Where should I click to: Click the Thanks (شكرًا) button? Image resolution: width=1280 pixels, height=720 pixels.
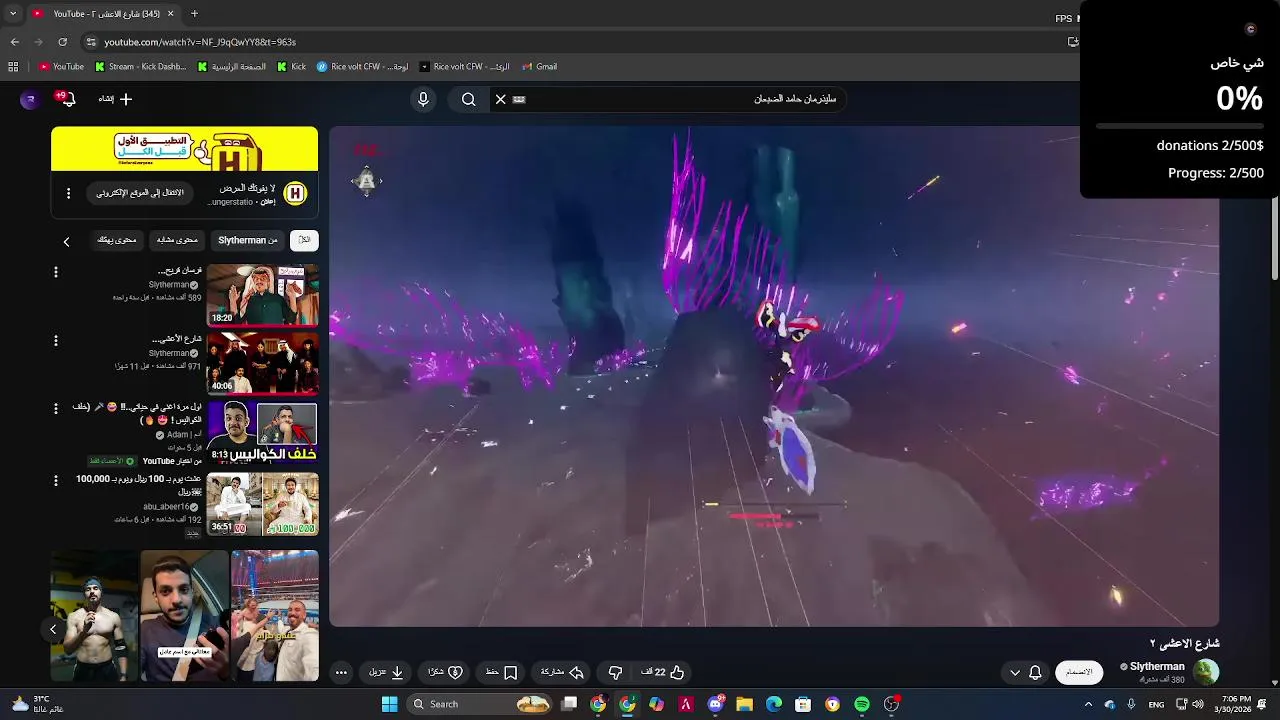[445, 672]
